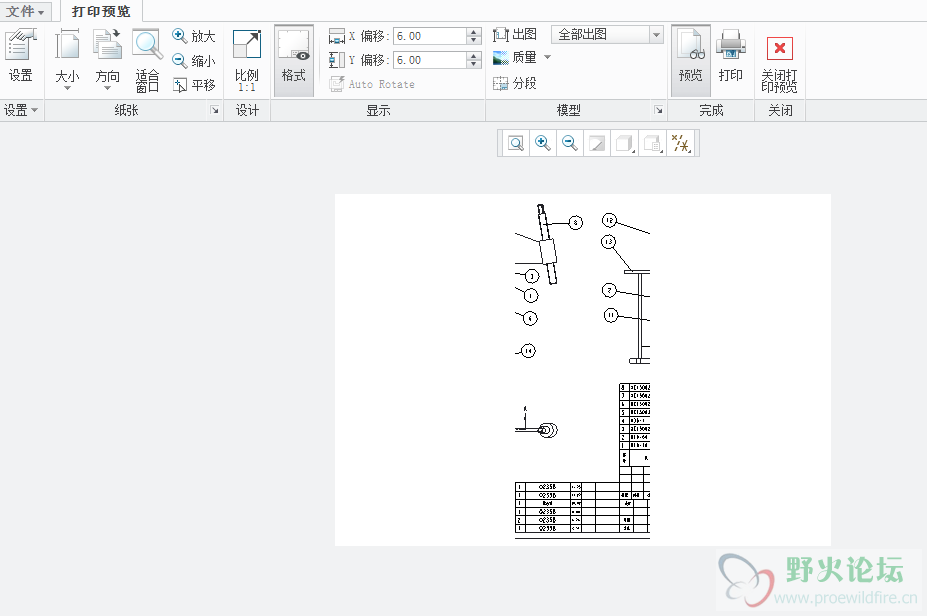Click the 完成 group label
The image size is (927, 616).
click(x=711, y=111)
